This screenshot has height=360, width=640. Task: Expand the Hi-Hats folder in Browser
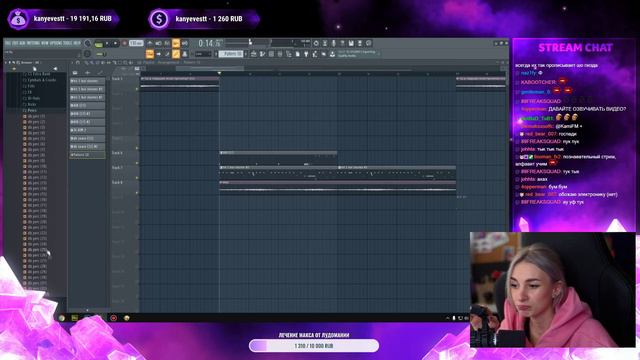point(34,98)
